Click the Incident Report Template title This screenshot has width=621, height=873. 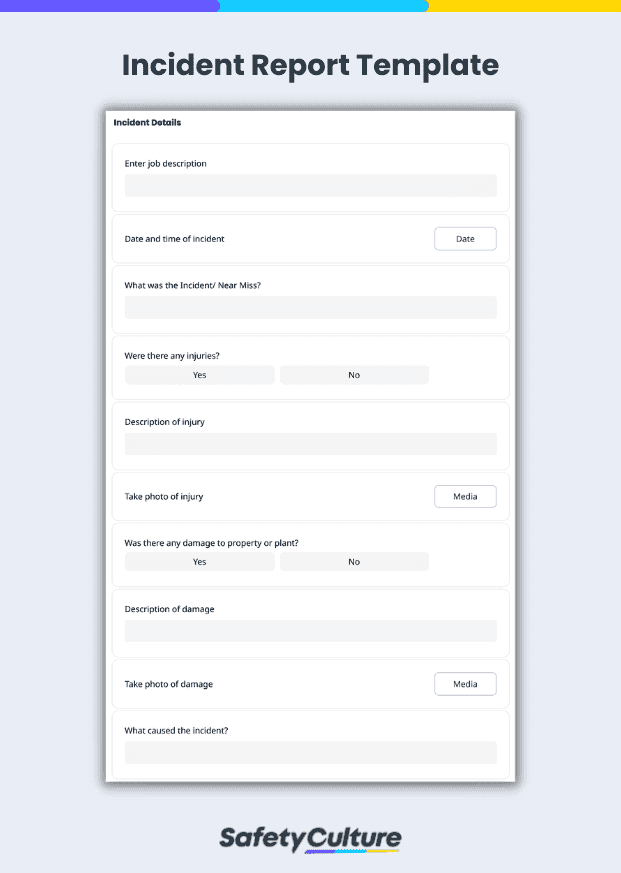310,65
